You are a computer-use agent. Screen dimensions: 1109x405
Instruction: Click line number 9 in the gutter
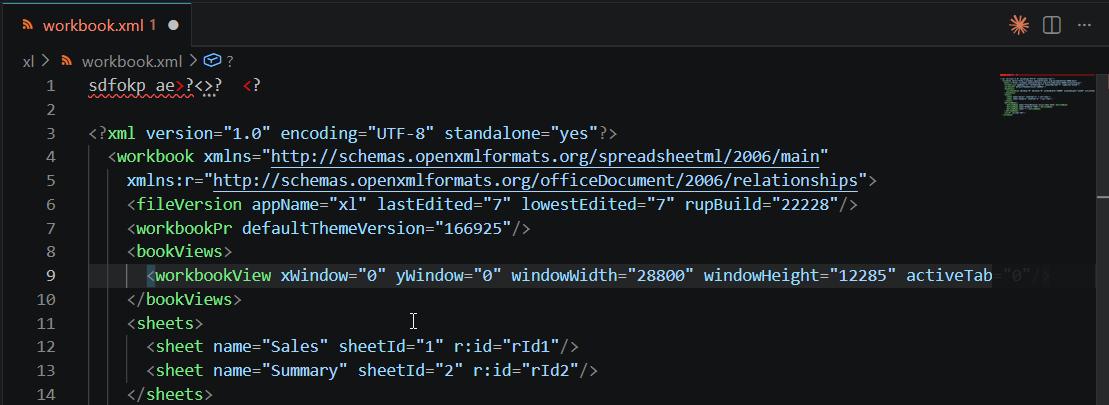pos(50,275)
